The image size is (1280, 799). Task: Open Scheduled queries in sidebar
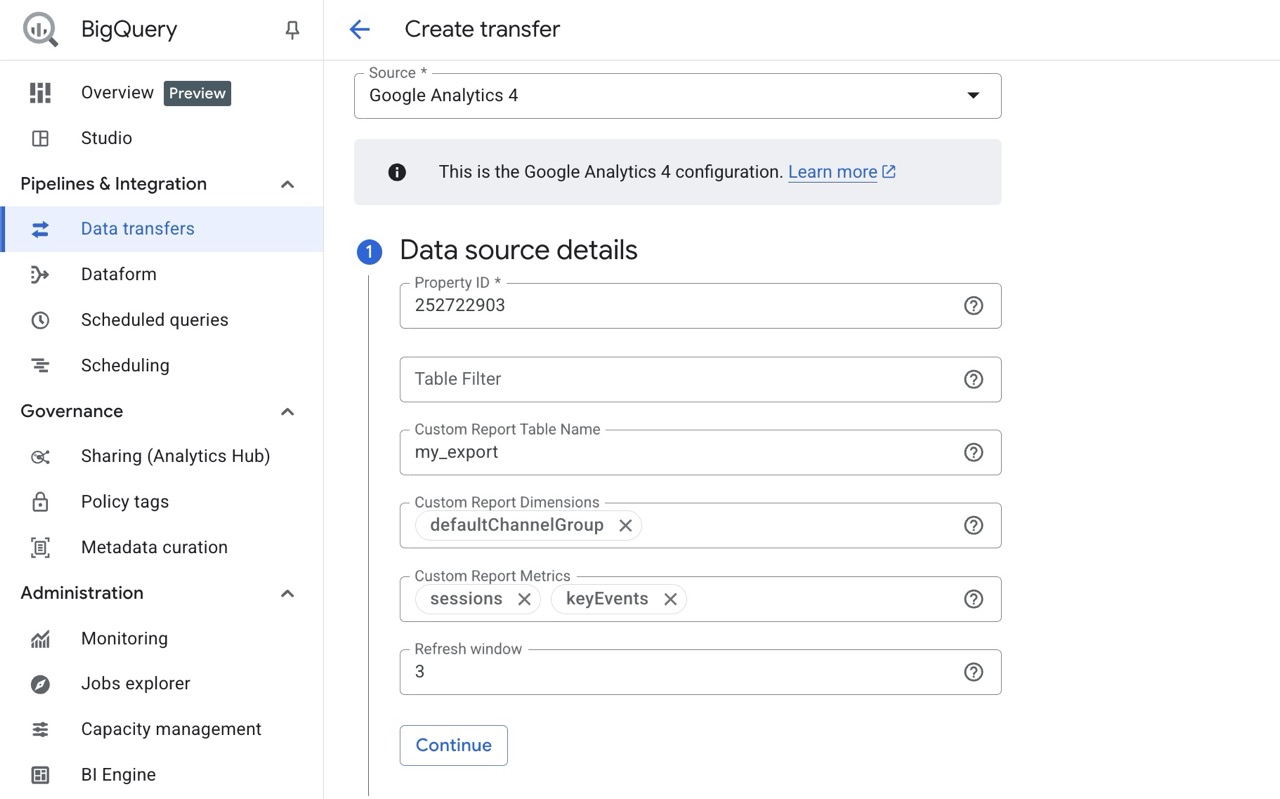tap(154, 320)
